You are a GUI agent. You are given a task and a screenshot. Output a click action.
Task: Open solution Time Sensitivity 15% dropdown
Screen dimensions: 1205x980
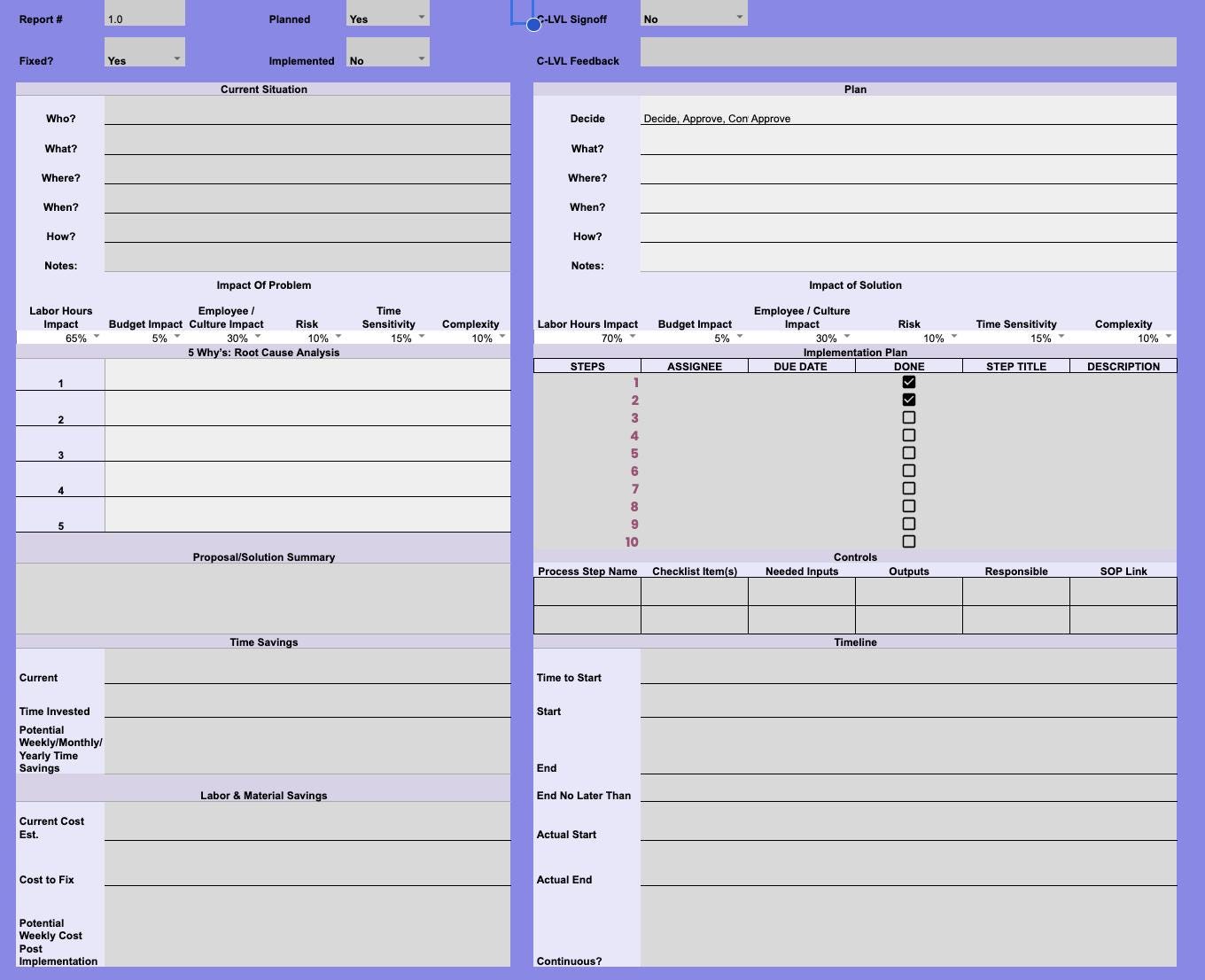click(x=1061, y=337)
